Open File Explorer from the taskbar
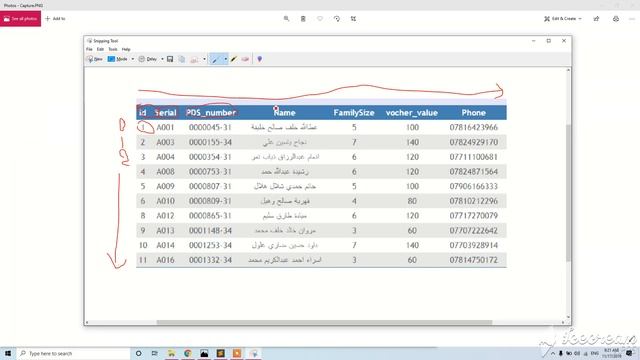This screenshot has width=640, height=360. click(x=171, y=353)
